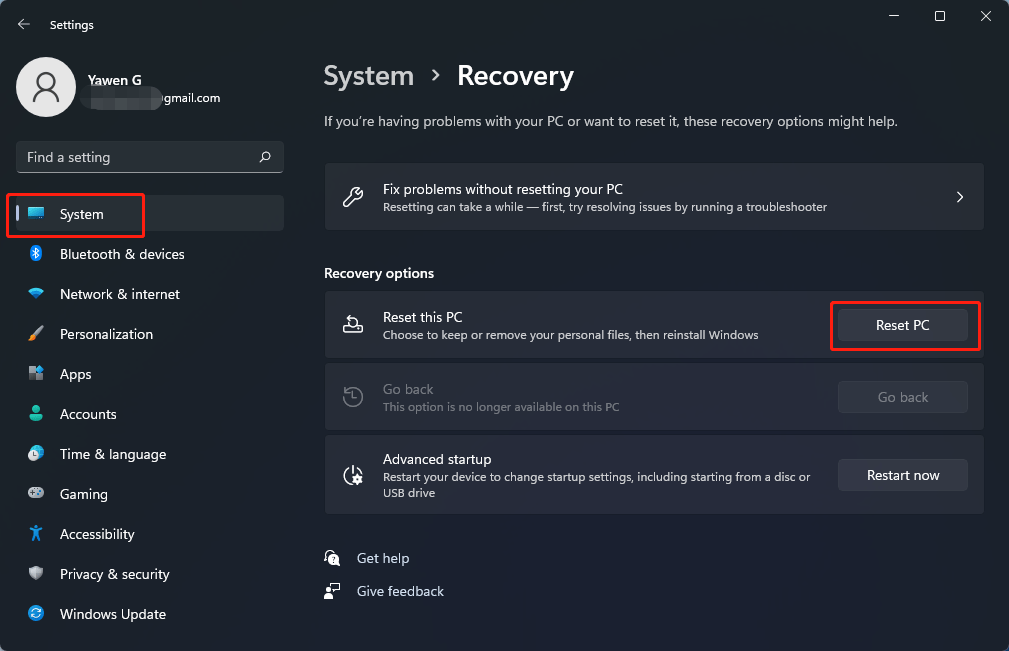
Task: Click the troubleshooter wrench icon
Action: [x=353, y=196]
